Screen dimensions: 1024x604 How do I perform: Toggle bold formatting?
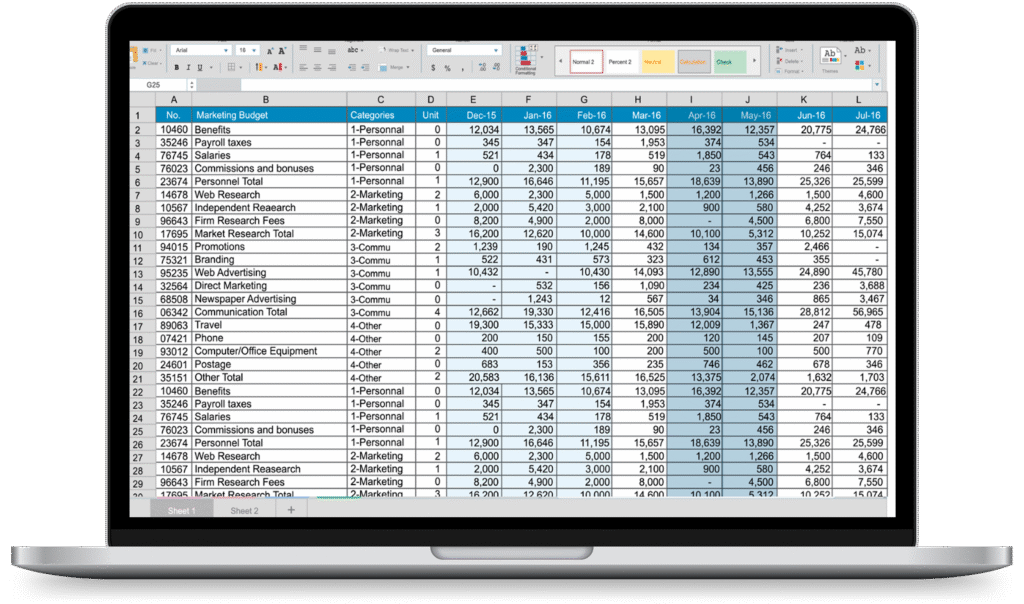[x=175, y=68]
